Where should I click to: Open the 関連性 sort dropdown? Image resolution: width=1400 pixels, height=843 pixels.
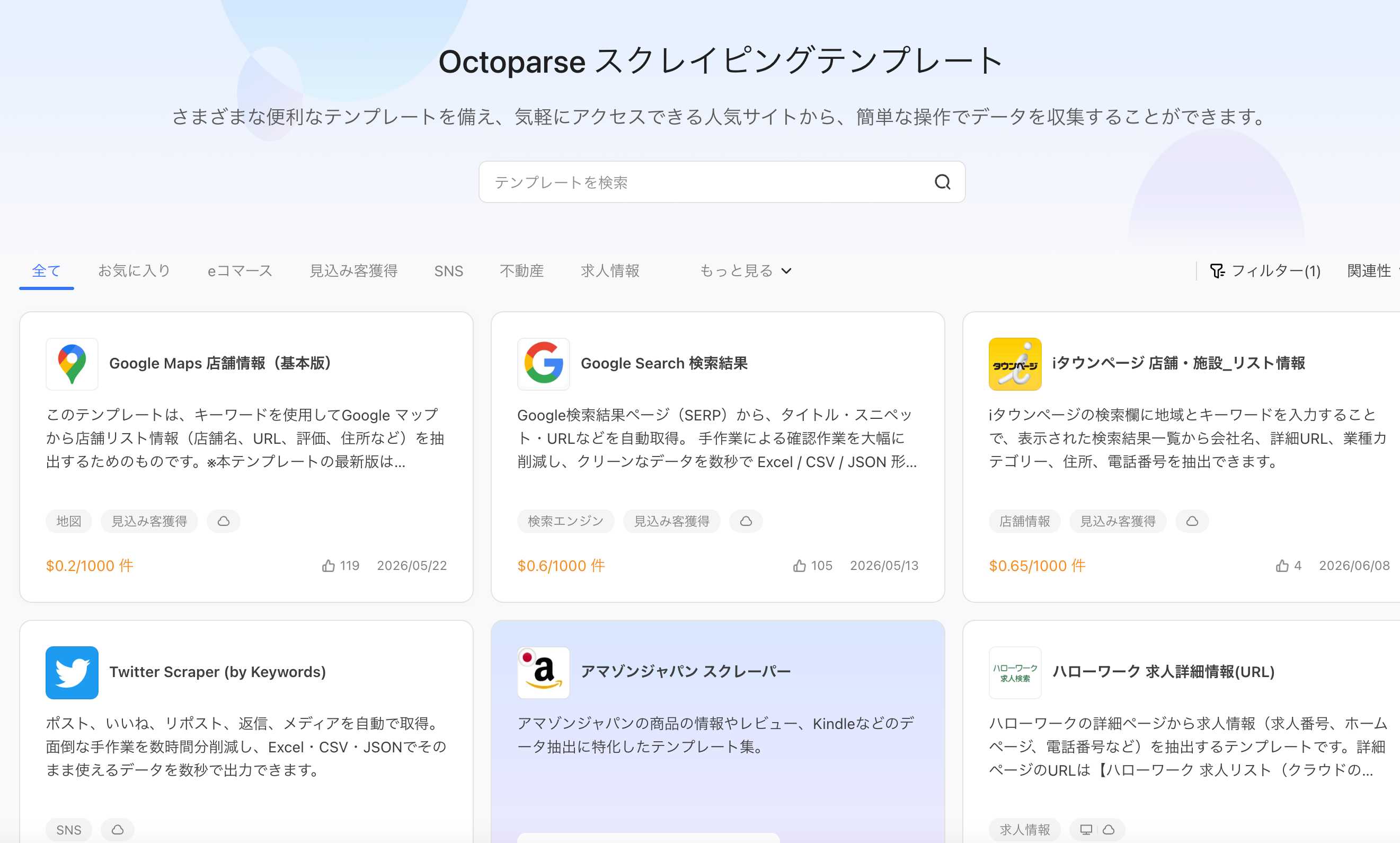coord(1373,271)
